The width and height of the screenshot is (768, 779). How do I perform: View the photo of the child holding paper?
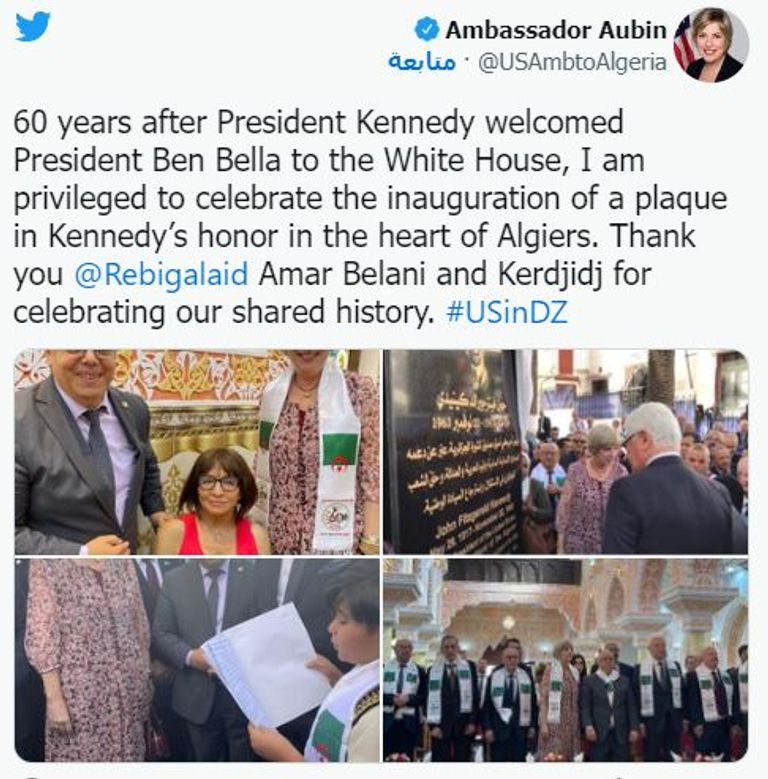click(x=197, y=660)
